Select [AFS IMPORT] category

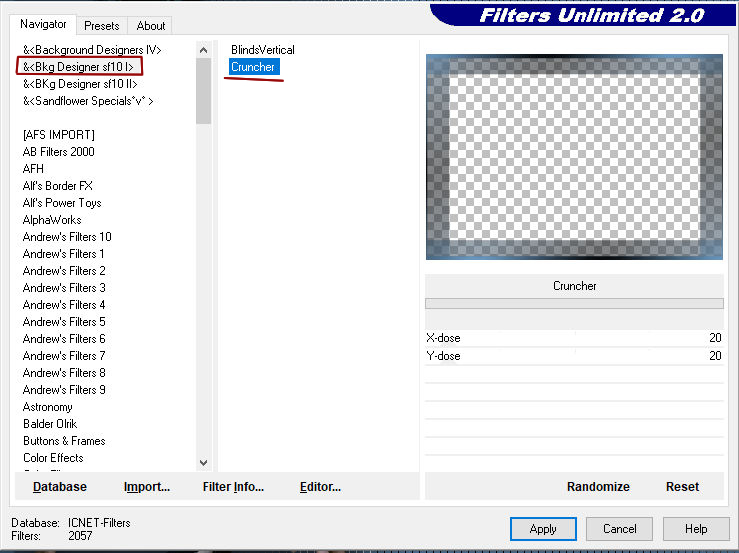coord(59,135)
